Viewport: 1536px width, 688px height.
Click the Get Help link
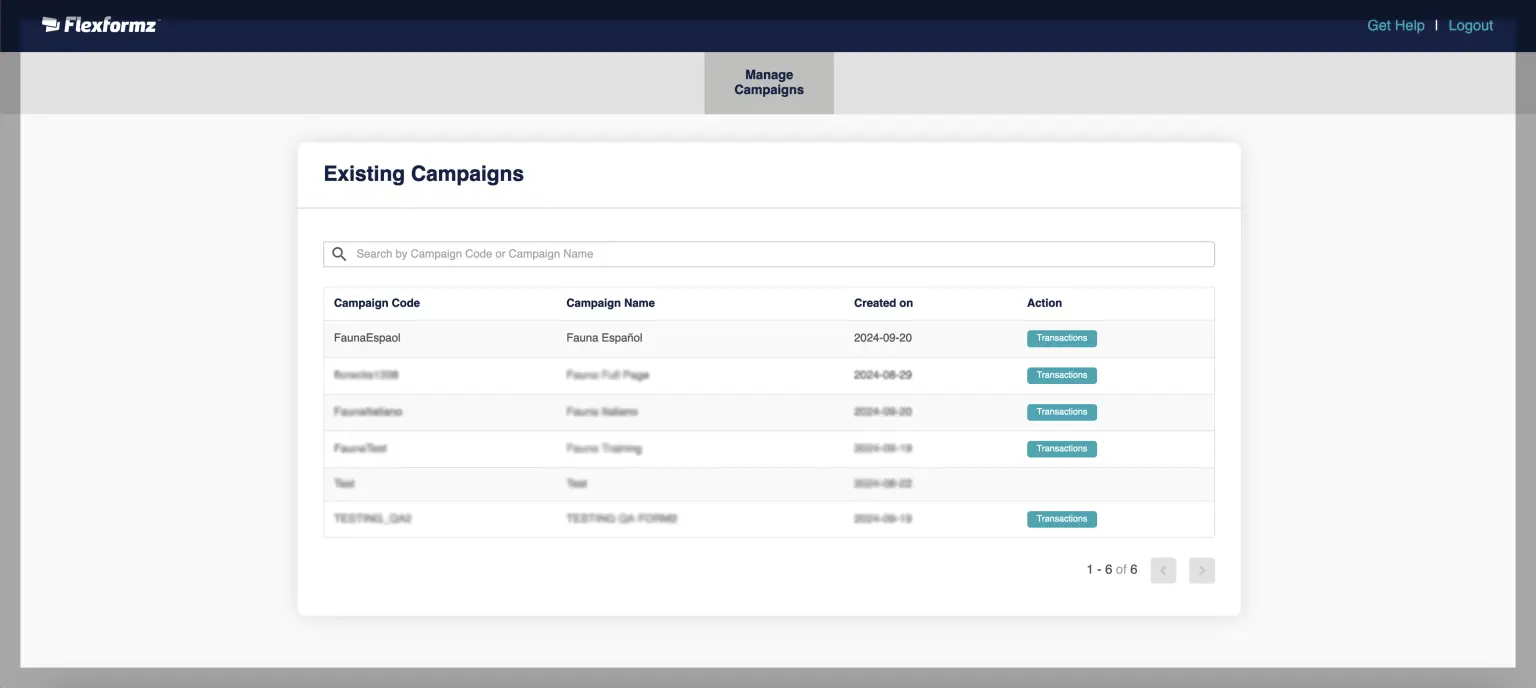pyautogui.click(x=1395, y=26)
